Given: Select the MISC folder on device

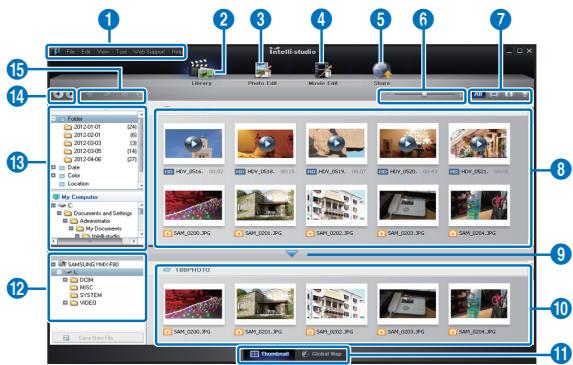Looking at the screenshot, I should tap(86, 288).
